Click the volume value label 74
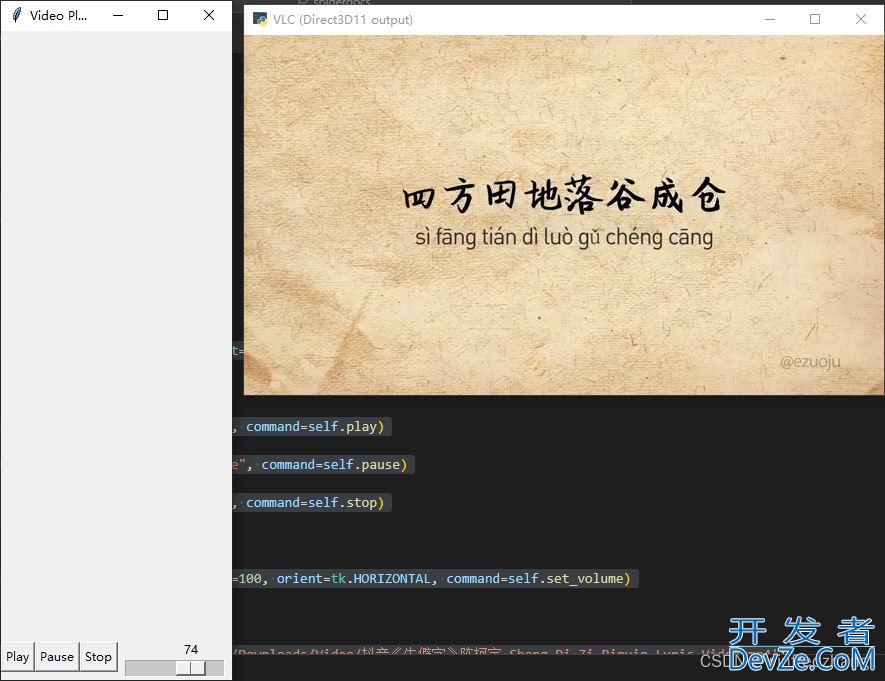 [x=191, y=649]
